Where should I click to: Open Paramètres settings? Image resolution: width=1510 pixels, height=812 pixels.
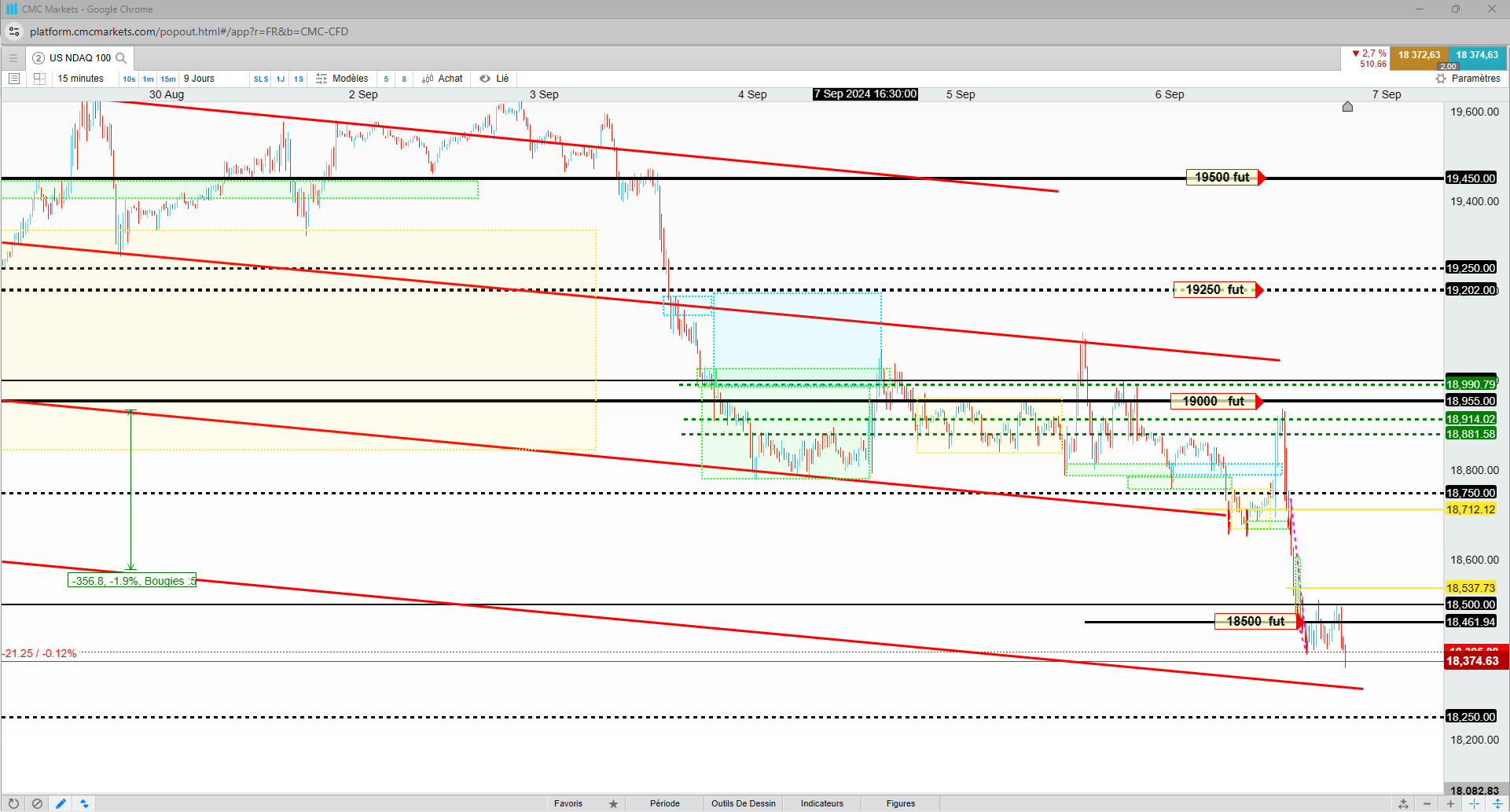point(1468,79)
